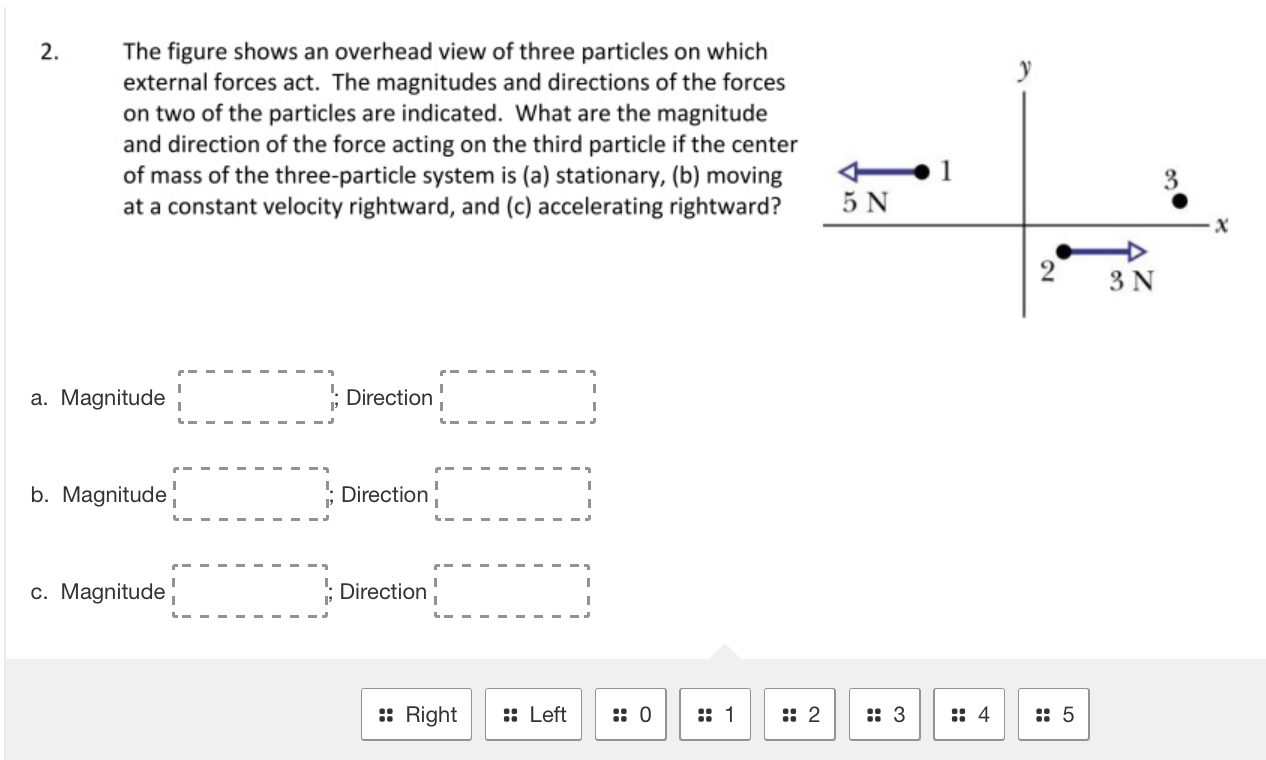Click the Direction box for part c
This screenshot has width=1266, height=760.
(511, 591)
